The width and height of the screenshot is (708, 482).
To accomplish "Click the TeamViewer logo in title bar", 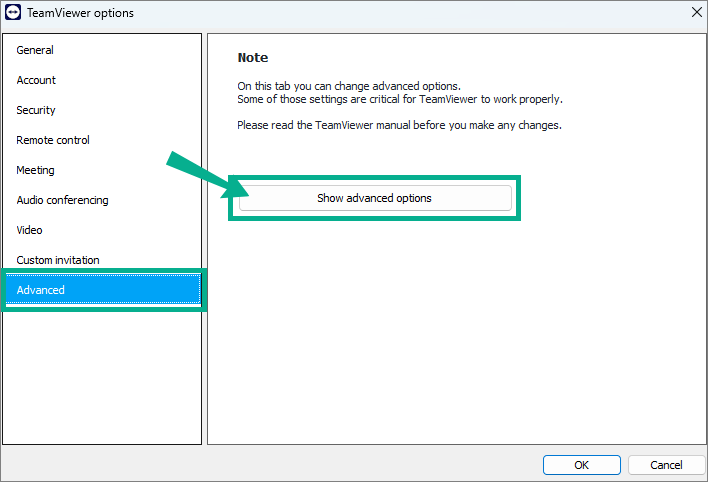I will (13, 13).
